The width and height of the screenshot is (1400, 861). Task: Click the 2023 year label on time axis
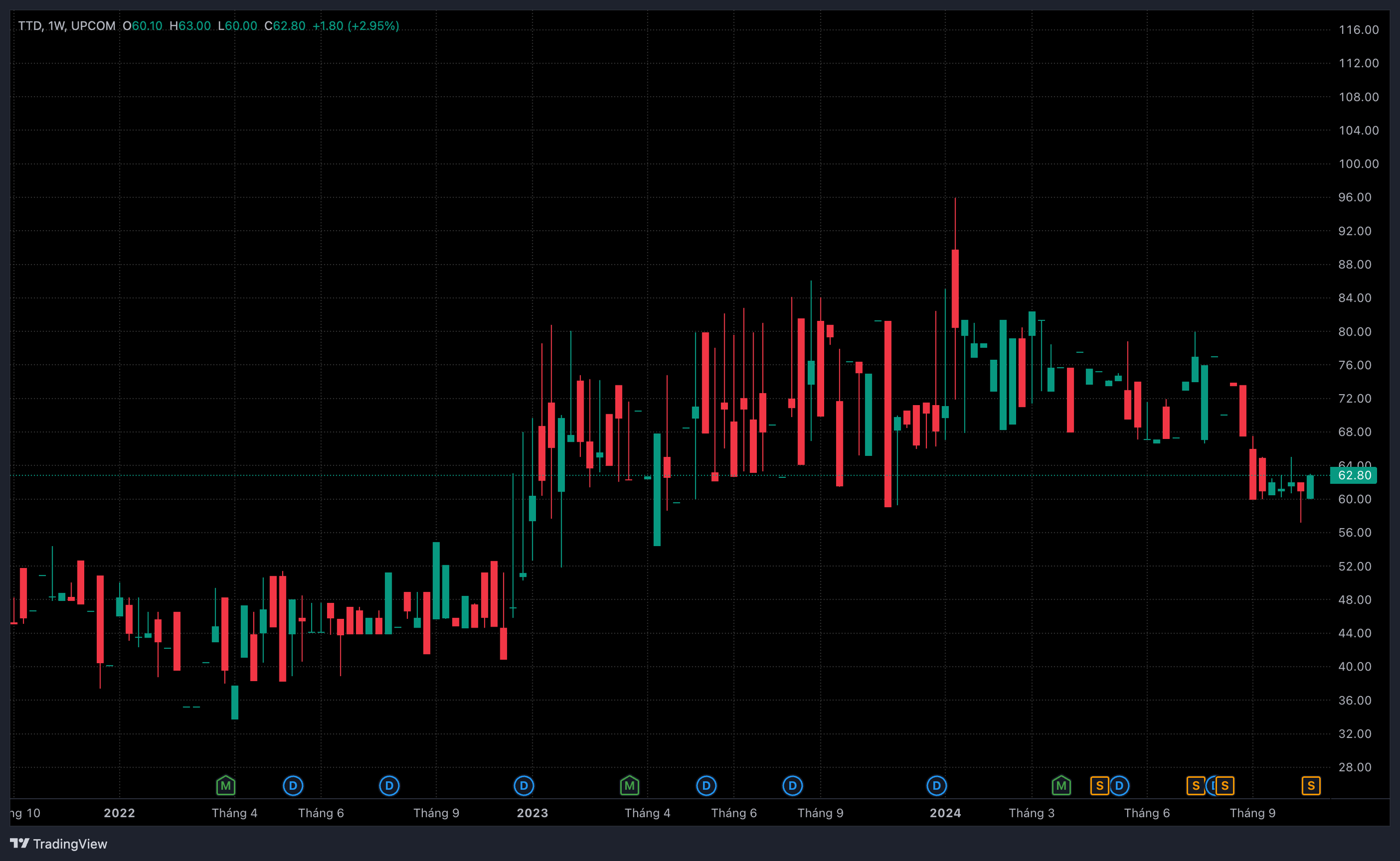[532, 812]
